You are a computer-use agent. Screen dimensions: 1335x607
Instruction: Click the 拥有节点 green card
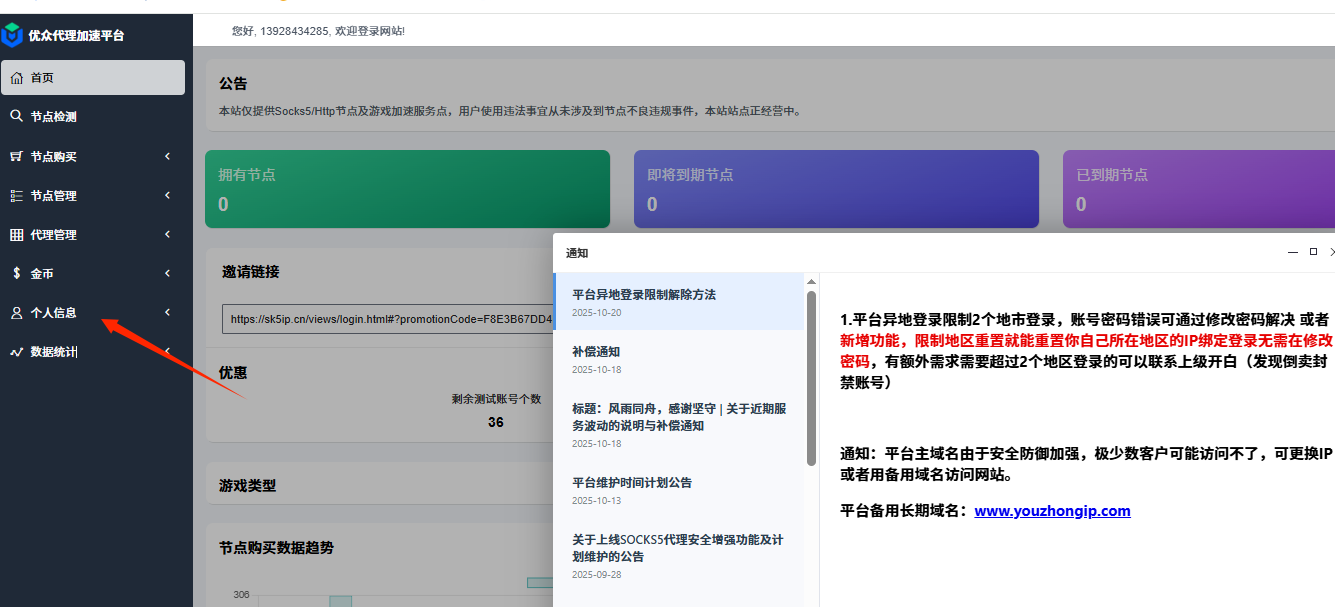[x=407, y=189]
